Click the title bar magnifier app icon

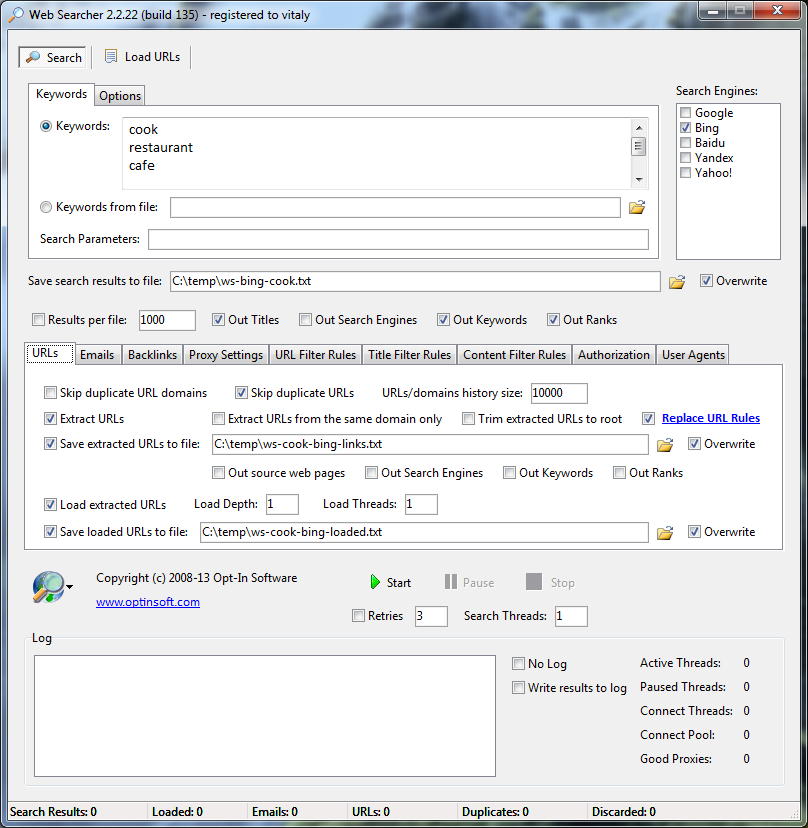point(16,15)
